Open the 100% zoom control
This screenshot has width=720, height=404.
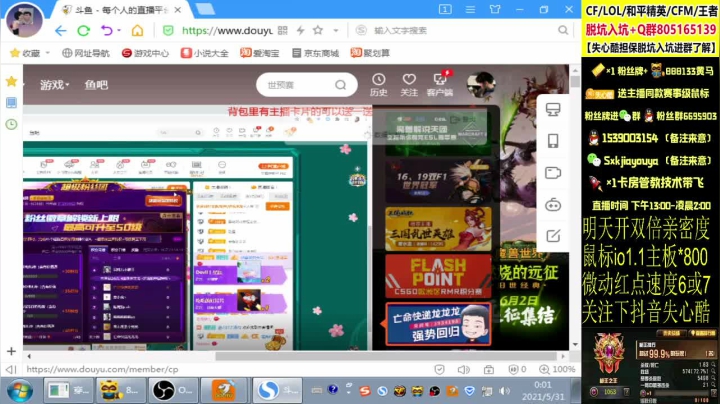557,370
